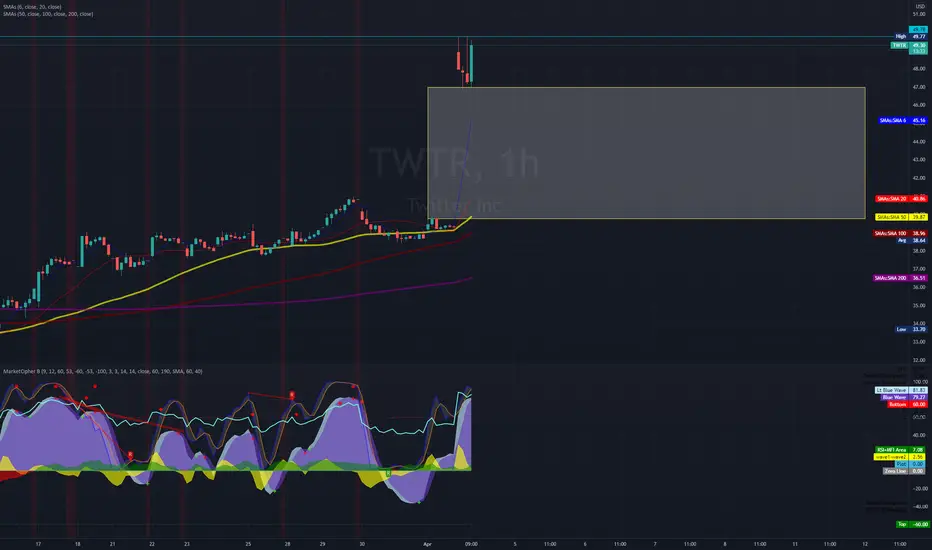Click the SMAs (50, close, 100, close, 200, close) legend
The image size is (932, 550).
pyautogui.click(x=48, y=14)
